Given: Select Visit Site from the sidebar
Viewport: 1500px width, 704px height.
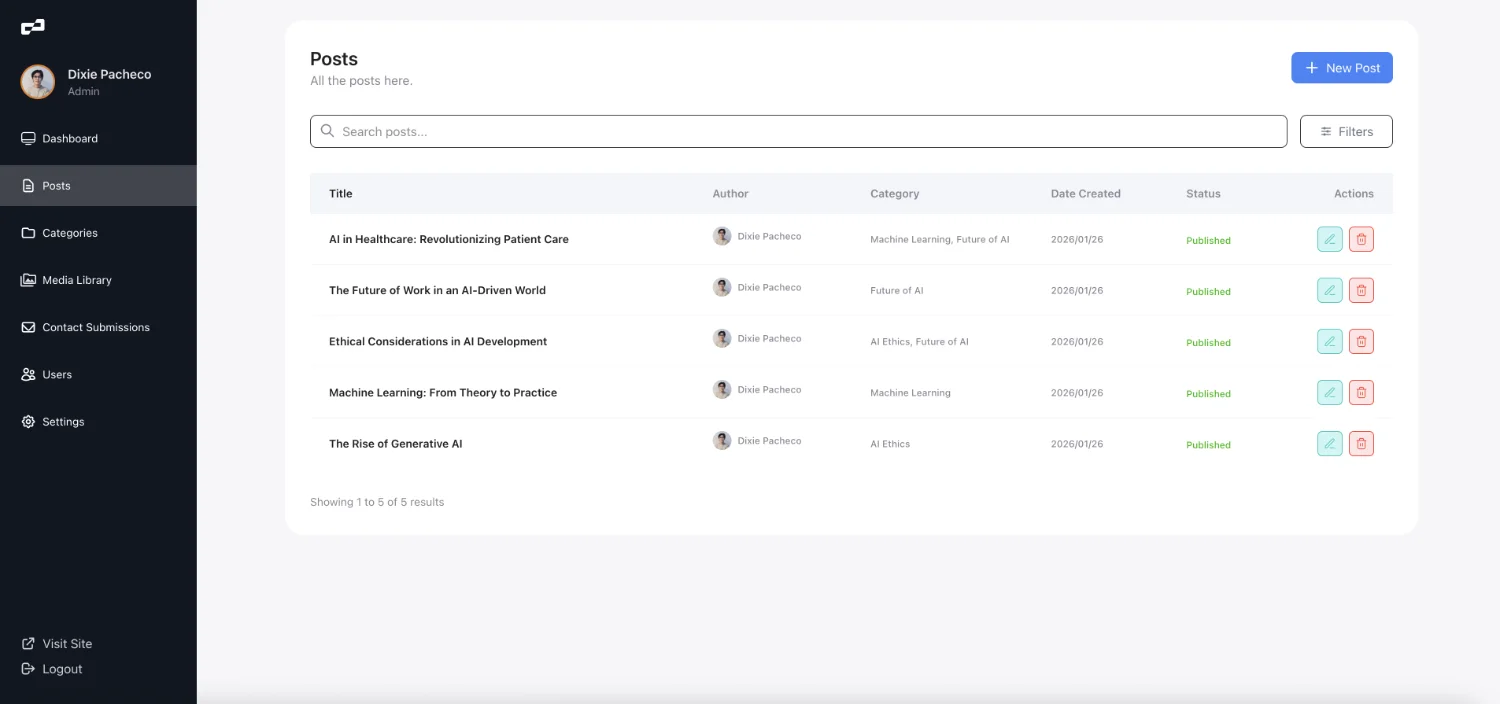Looking at the screenshot, I should tap(67, 643).
